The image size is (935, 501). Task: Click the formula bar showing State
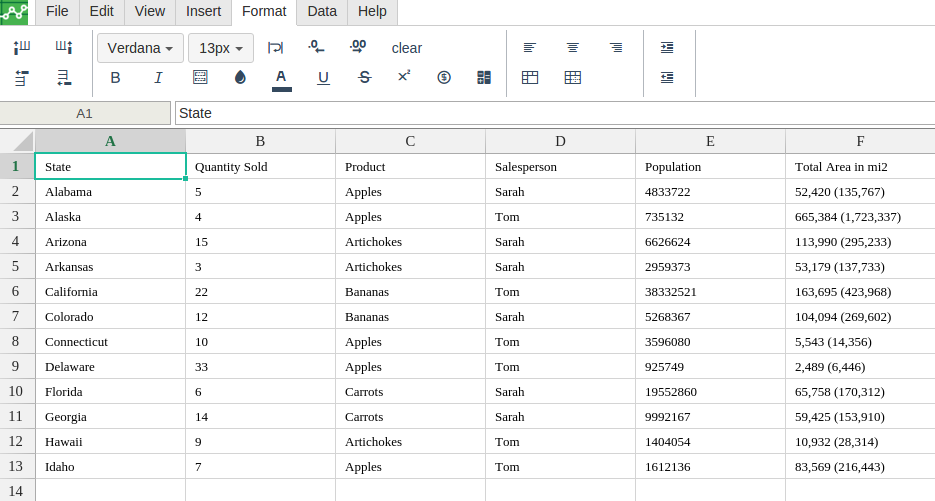pos(554,113)
